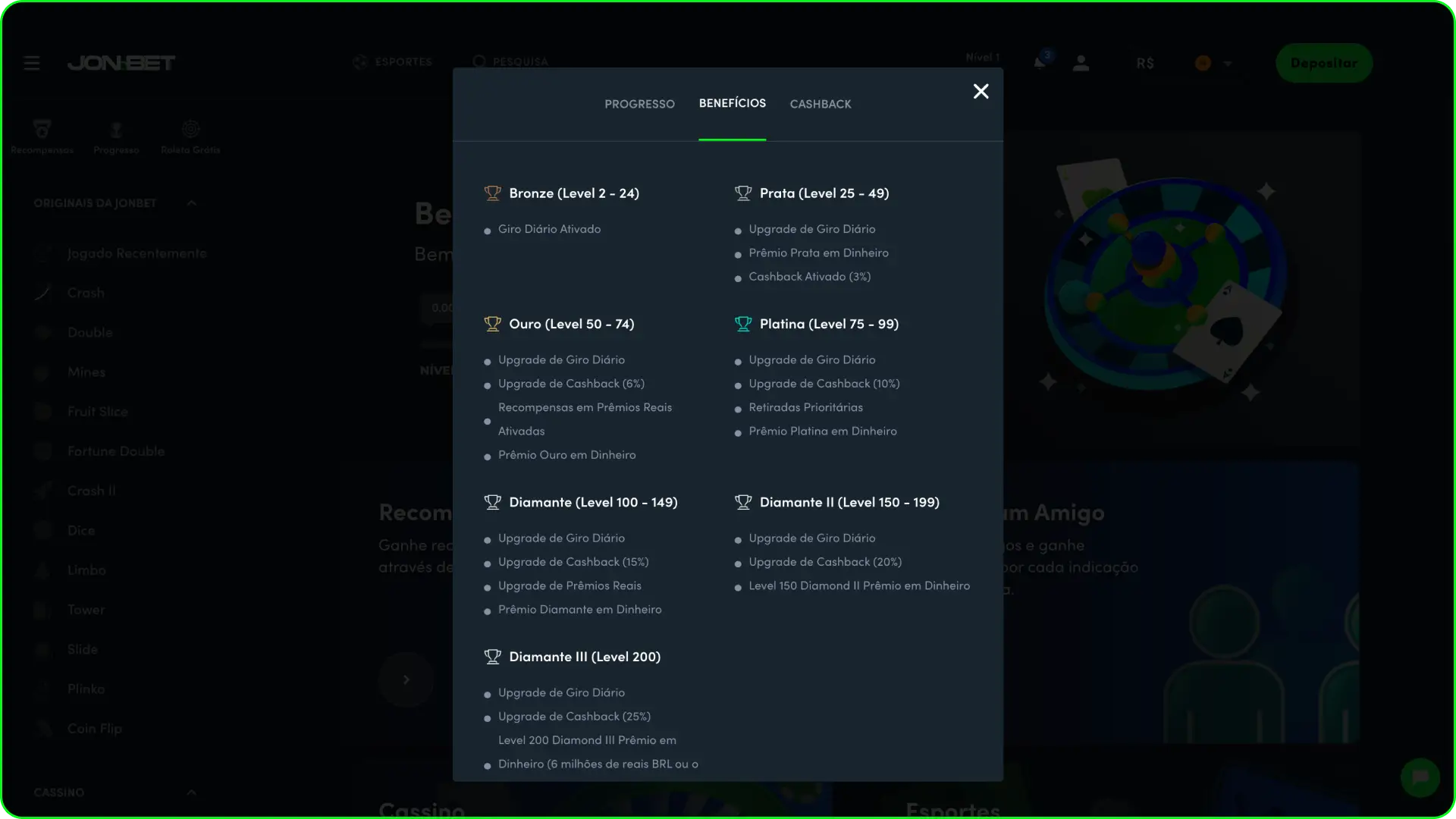1456x819 pixels.
Task: Select the Benefícios tab
Action: [x=732, y=103]
